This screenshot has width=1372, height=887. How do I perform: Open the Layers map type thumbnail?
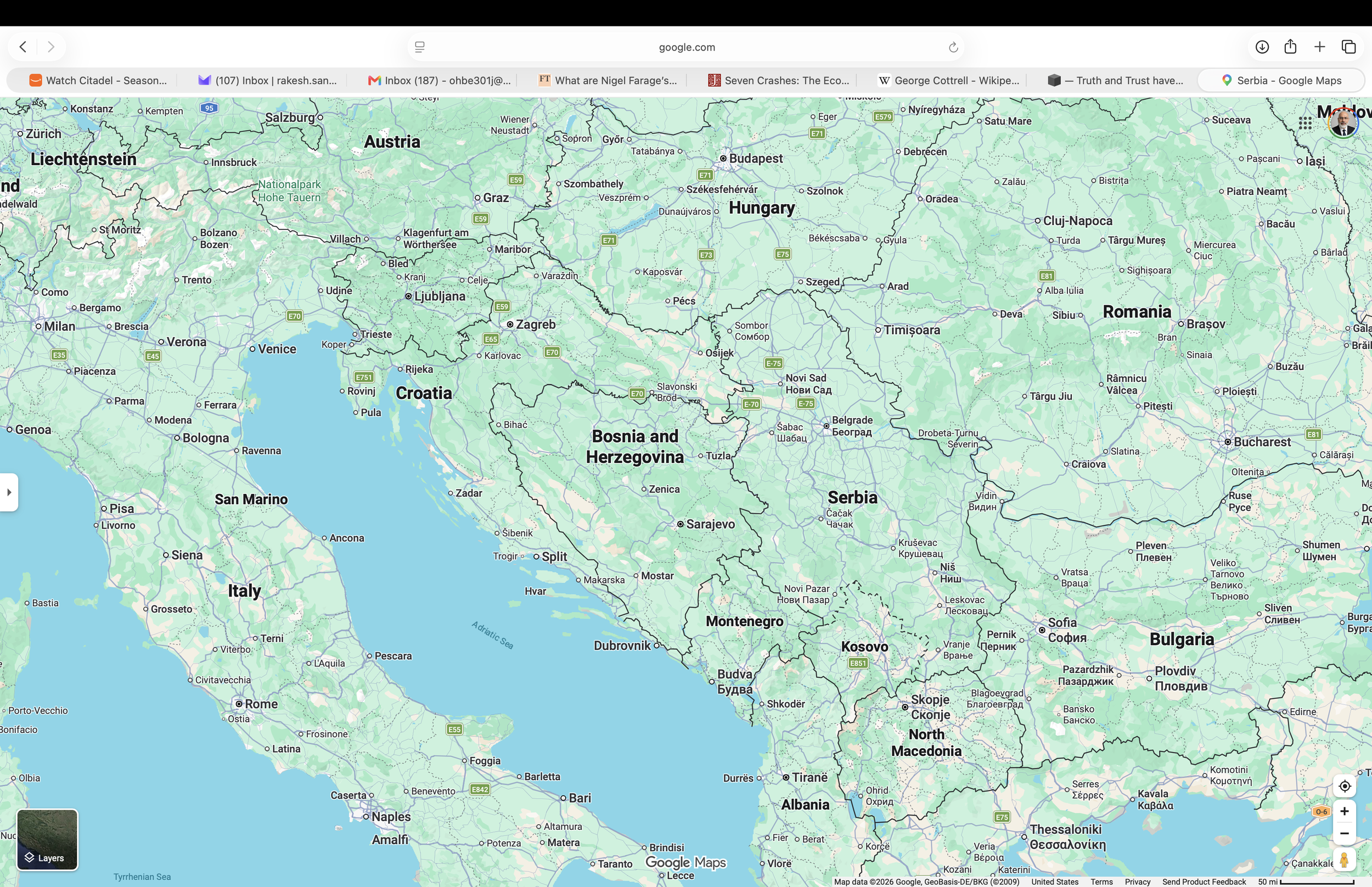[x=47, y=839]
